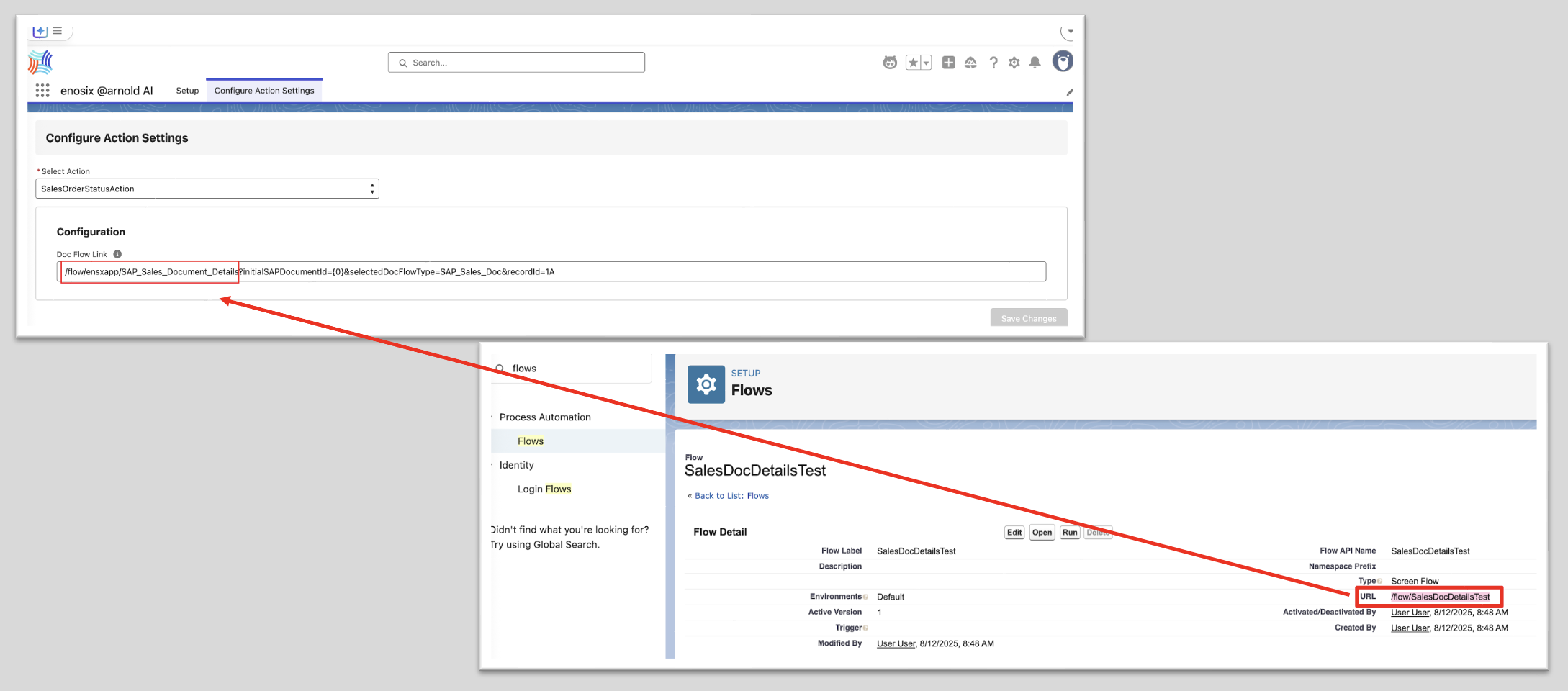Switch to the Setup tab
1568x691 pixels.
click(x=187, y=91)
